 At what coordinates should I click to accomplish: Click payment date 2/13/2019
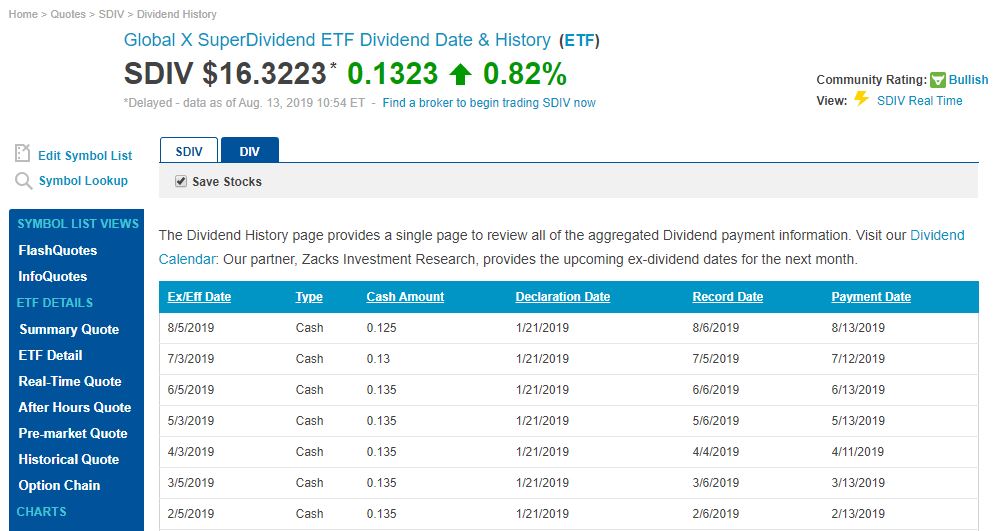[858, 514]
